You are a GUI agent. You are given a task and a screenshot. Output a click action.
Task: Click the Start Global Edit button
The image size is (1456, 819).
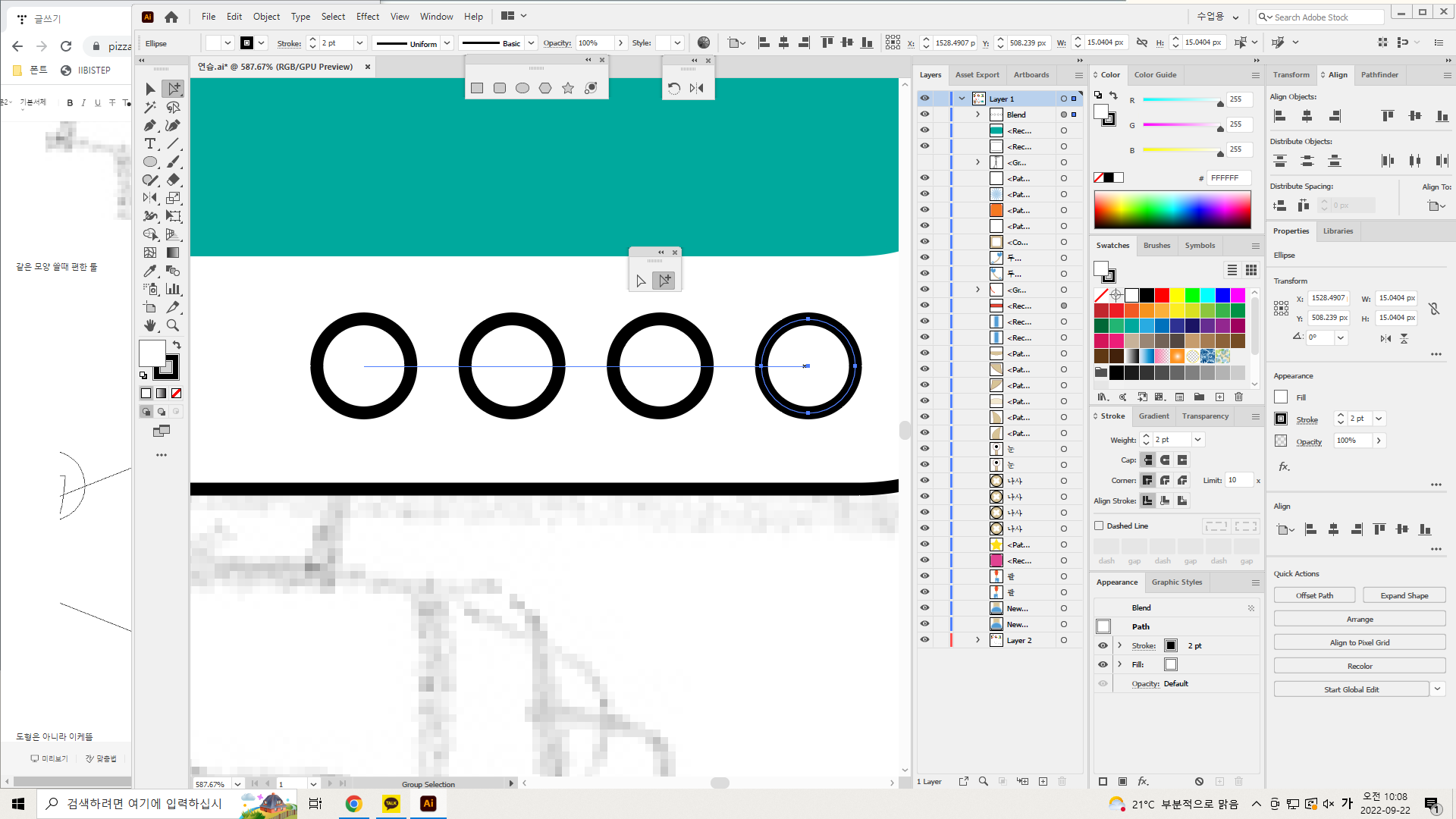tap(1351, 689)
